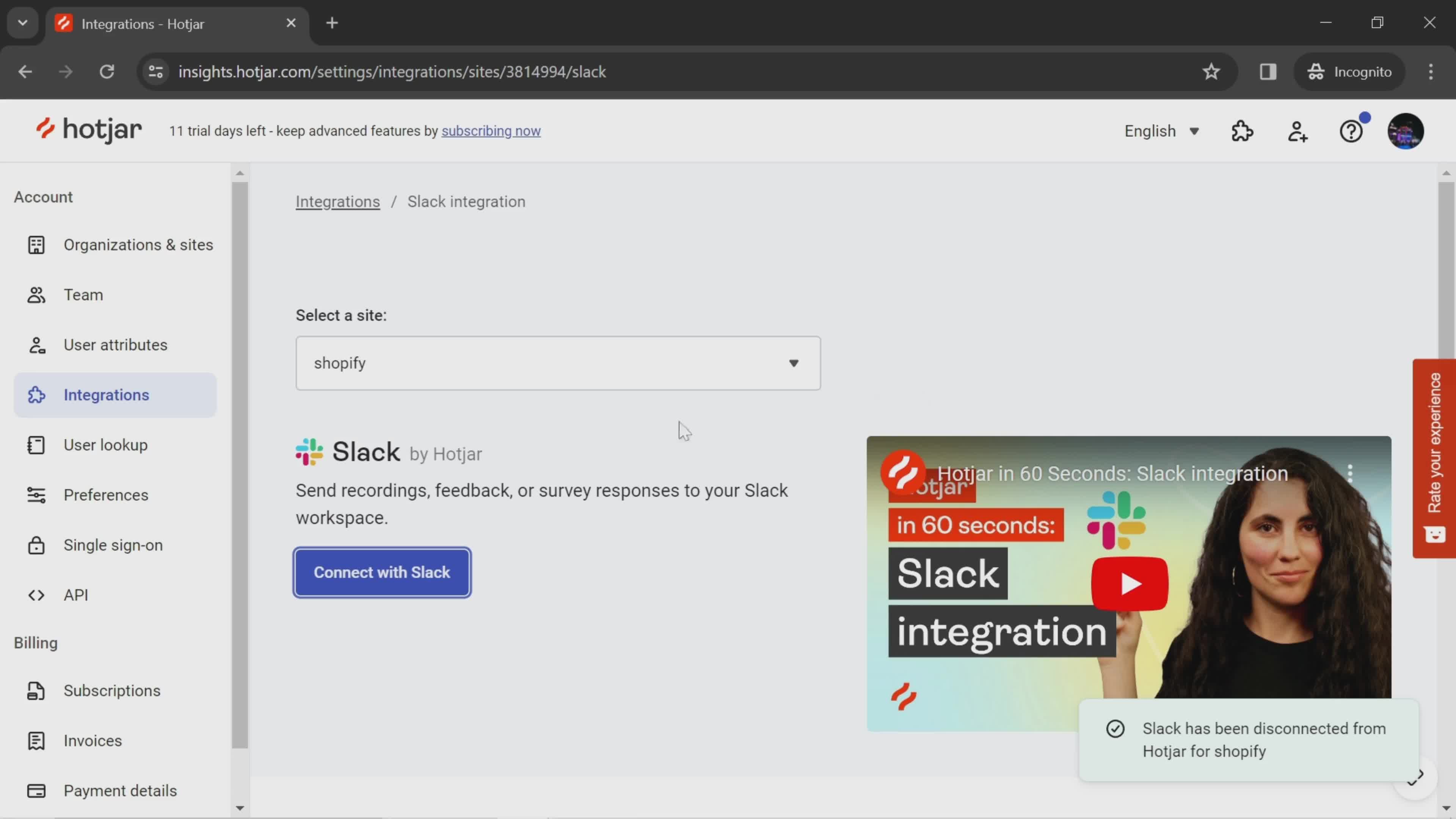Click the Slack integration breadcrumb text
Screen dimensions: 1456x819
(466, 202)
